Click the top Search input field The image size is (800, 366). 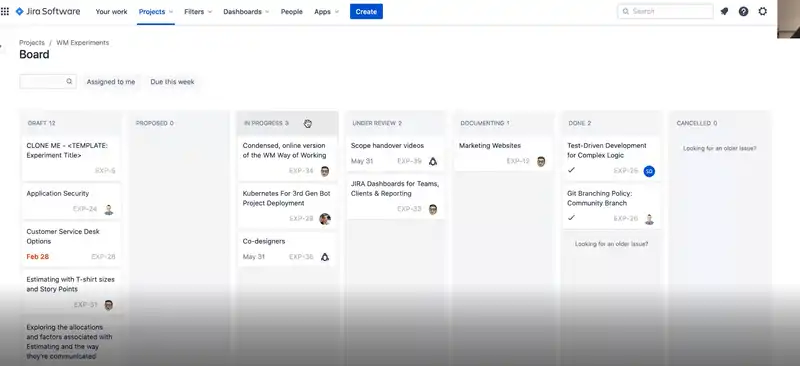coord(665,11)
